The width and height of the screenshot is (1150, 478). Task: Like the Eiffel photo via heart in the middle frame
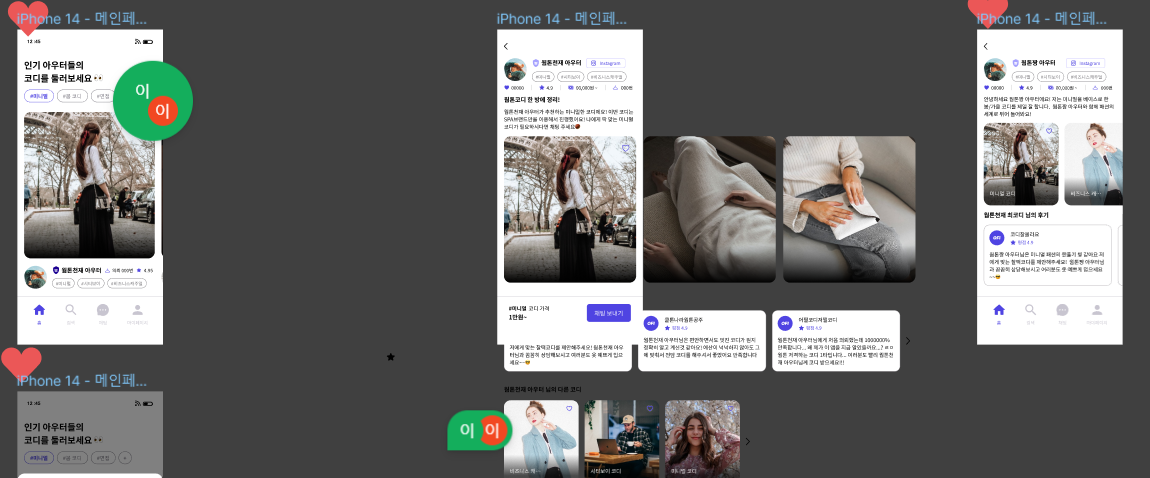coord(626,148)
